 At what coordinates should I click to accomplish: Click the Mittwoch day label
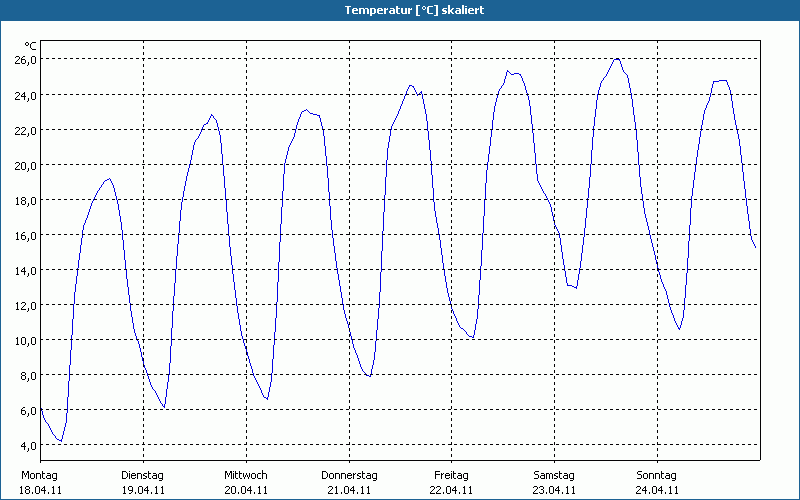246,476
